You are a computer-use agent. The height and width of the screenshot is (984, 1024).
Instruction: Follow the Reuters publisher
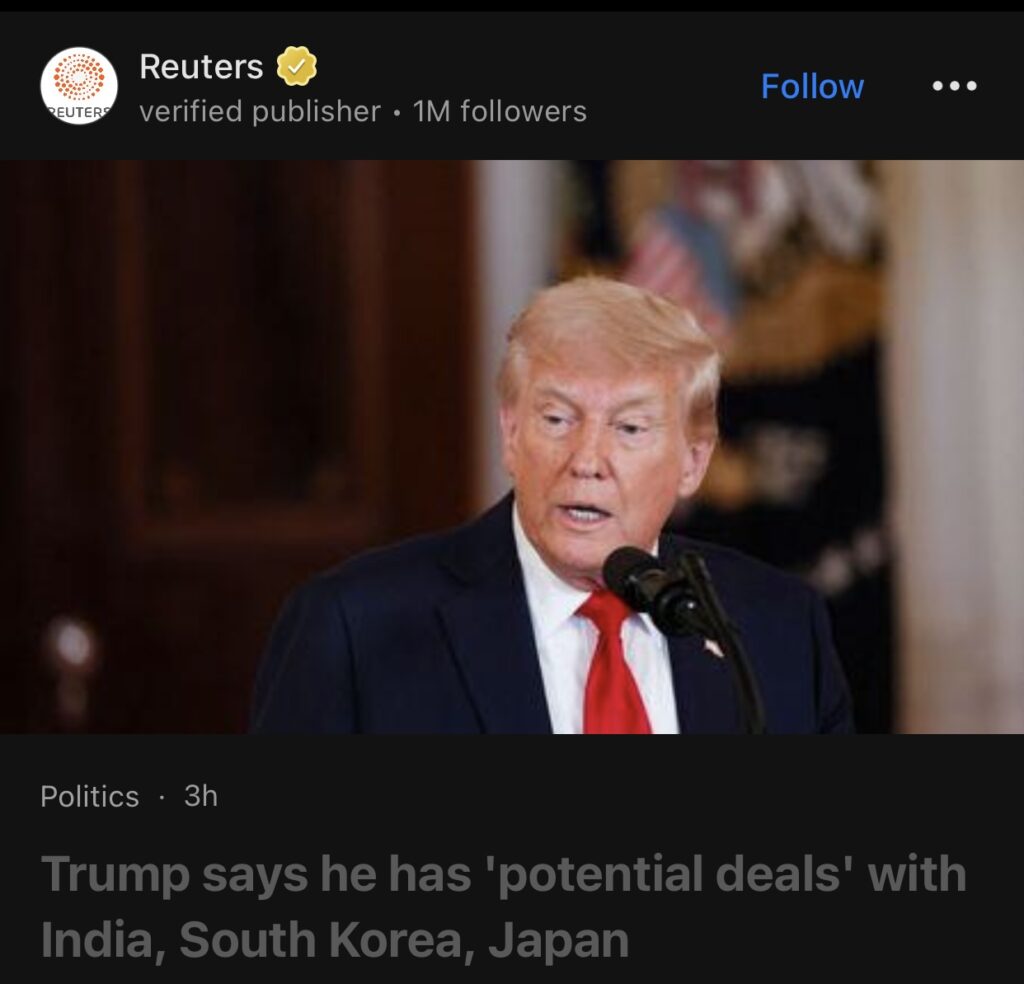[812, 86]
